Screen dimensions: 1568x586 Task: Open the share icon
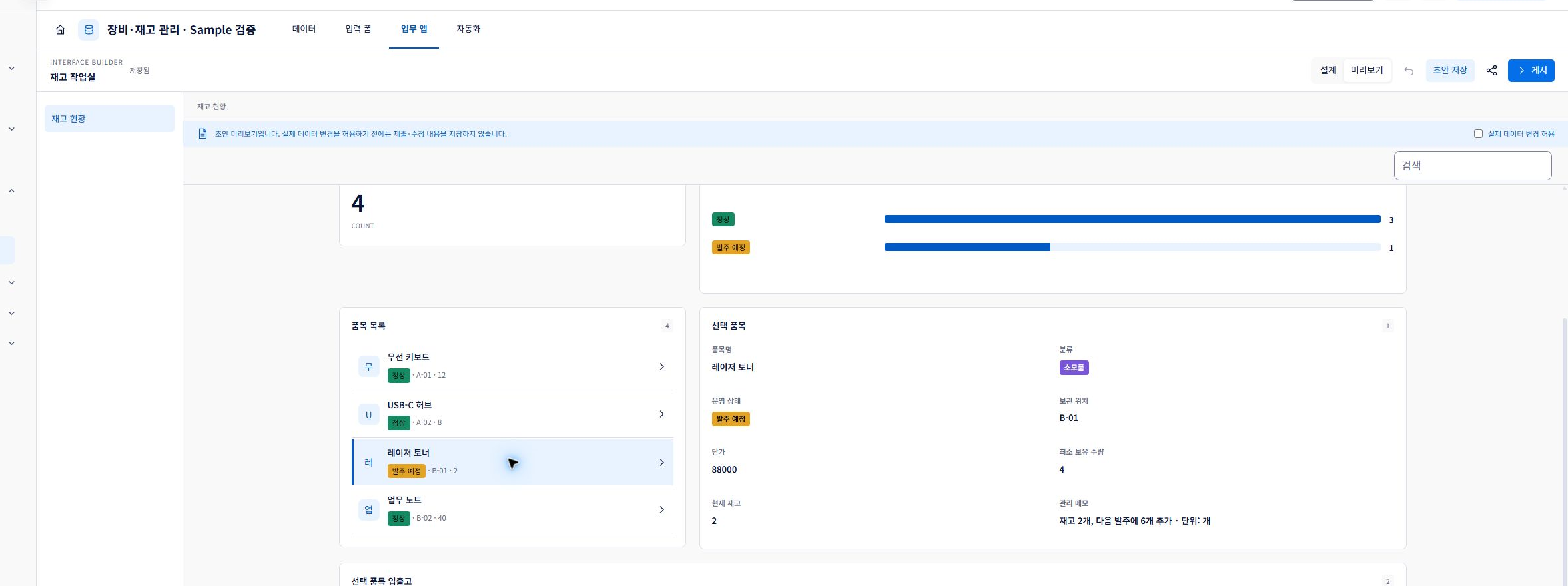(1491, 71)
